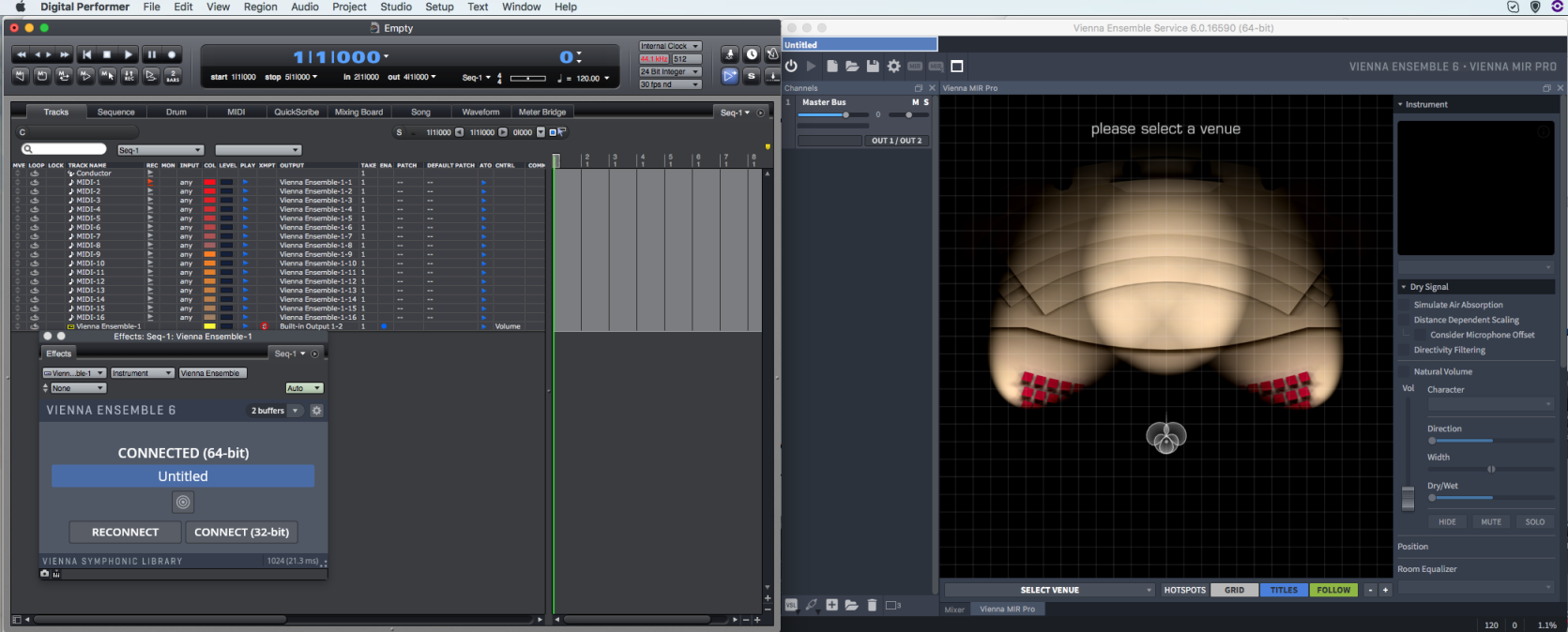Toggle the TITLES button in MIR Pro
1568x632 pixels.
[1284, 590]
